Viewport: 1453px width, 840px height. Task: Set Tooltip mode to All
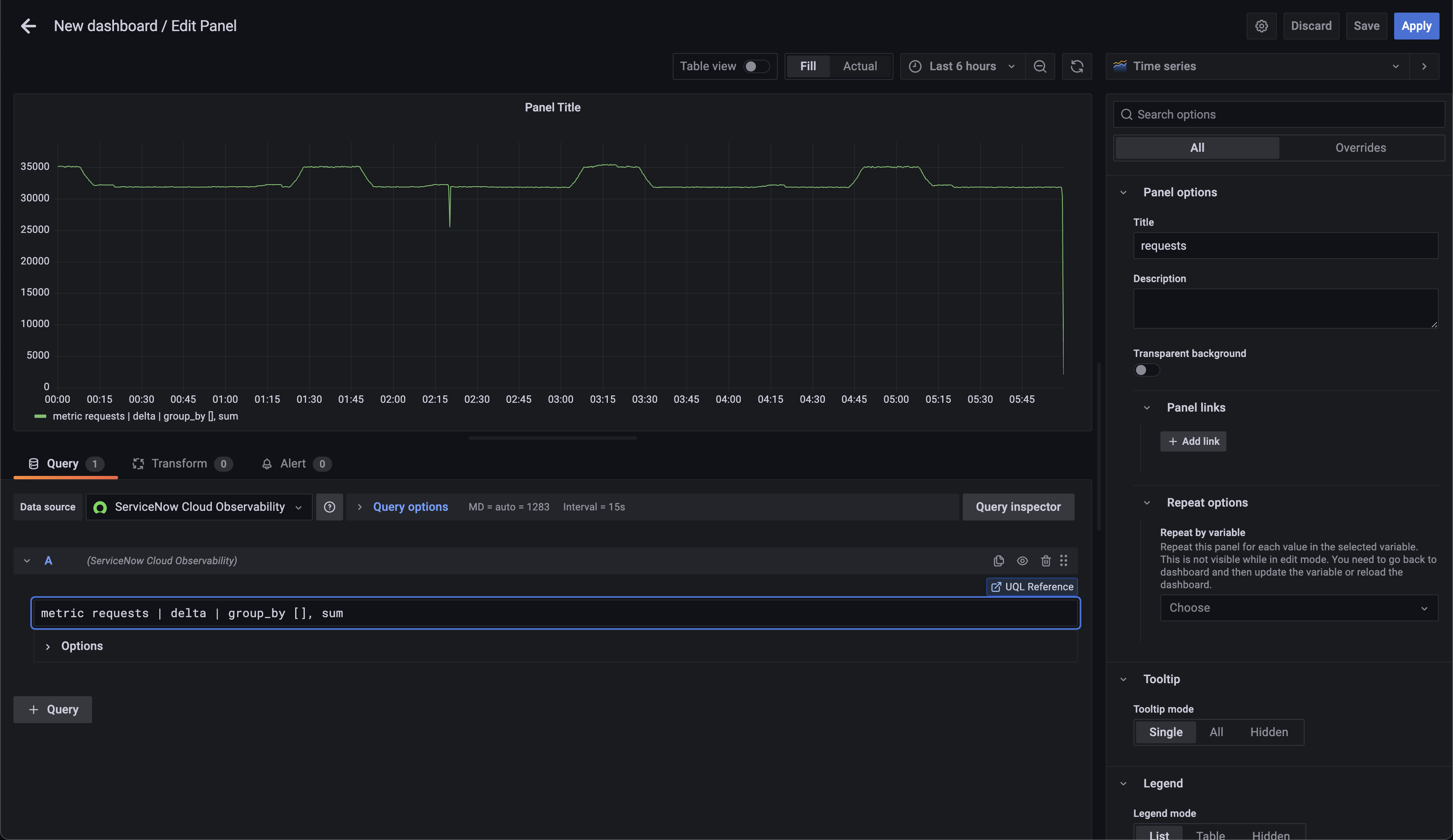pyautogui.click(x=1217, y=732)
